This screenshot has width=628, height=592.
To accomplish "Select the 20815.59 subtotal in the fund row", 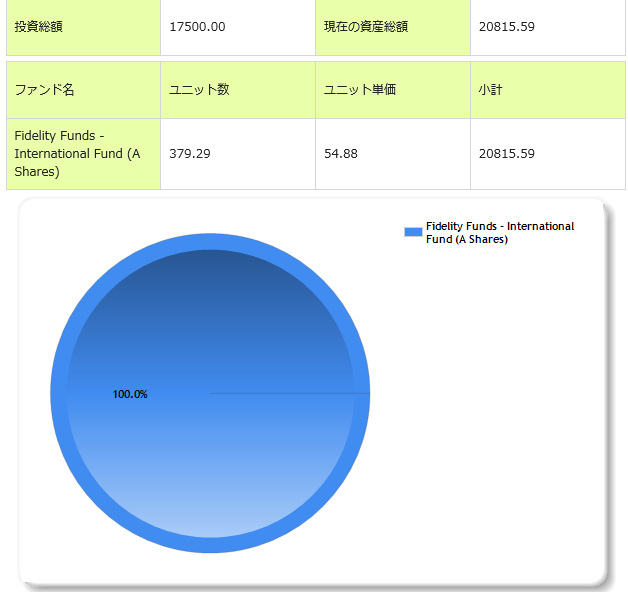I will (x=506, y=153).
